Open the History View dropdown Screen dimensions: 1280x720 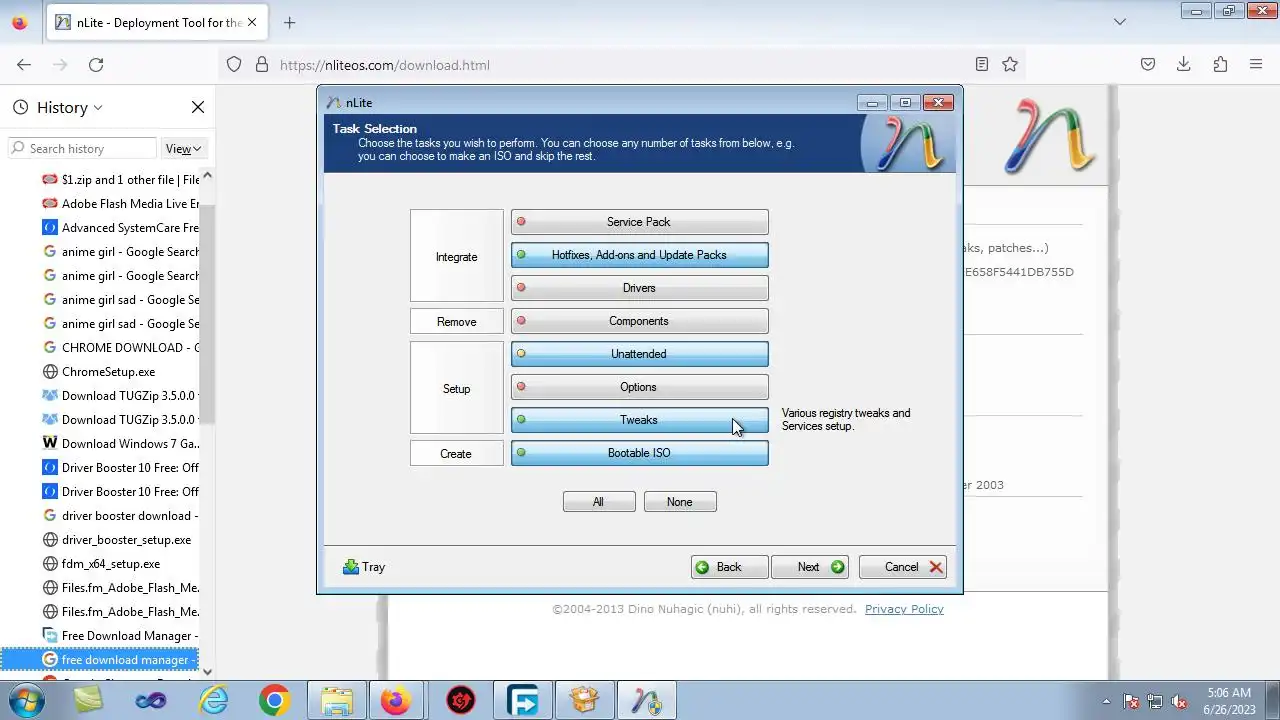[x=184, y=148]
